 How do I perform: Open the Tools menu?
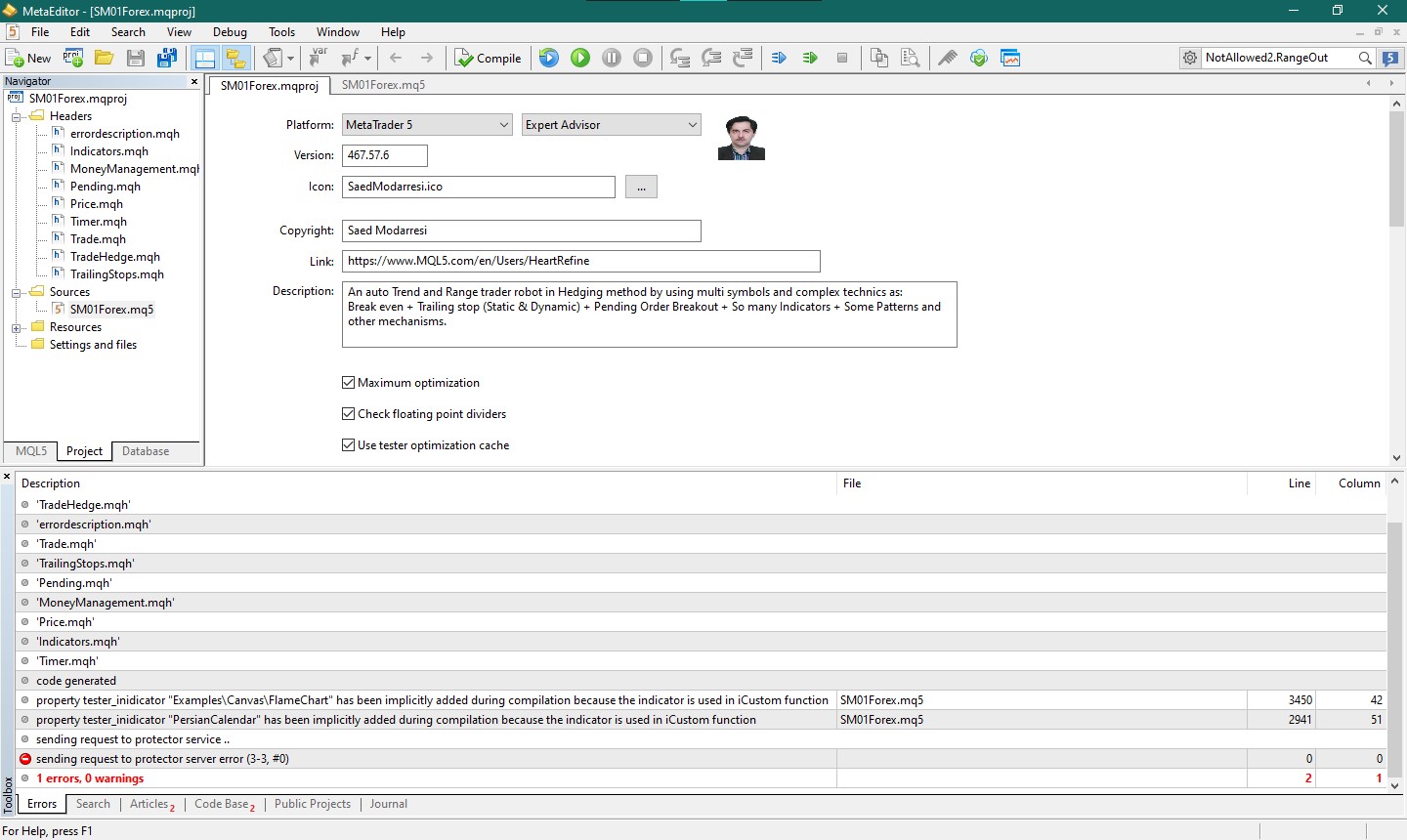point(281,32)
